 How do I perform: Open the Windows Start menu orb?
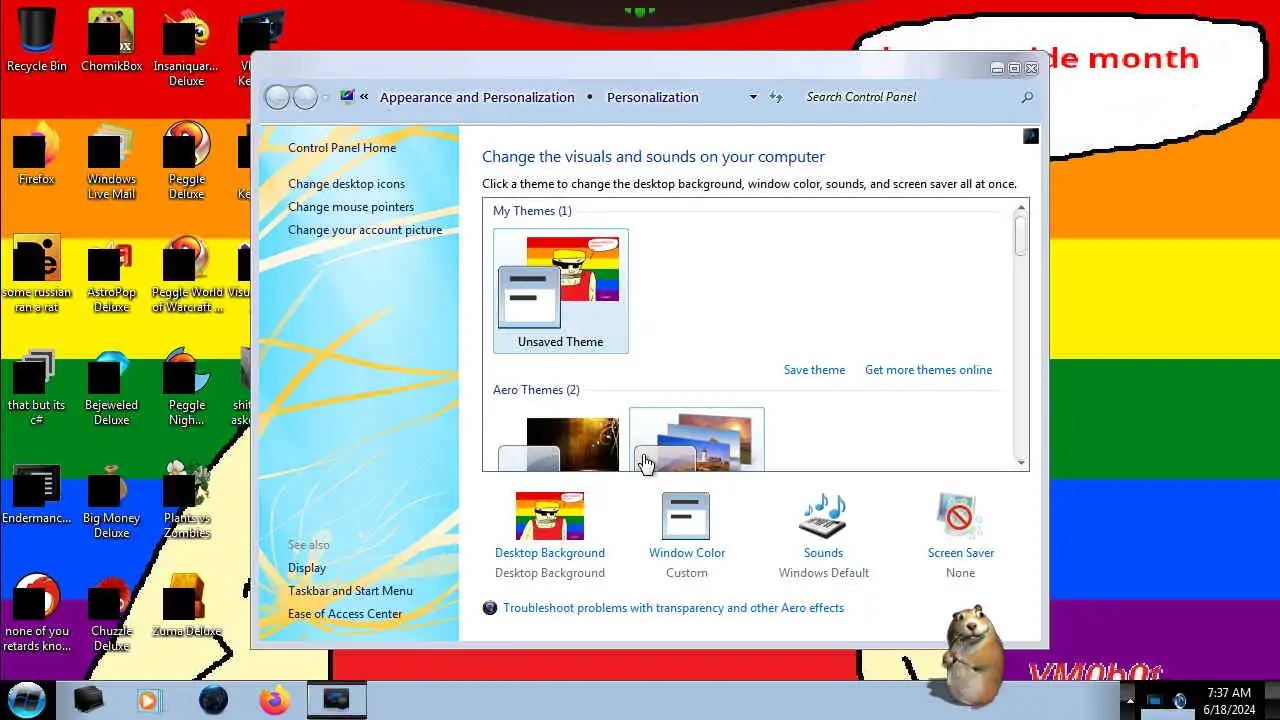(27, 699)
